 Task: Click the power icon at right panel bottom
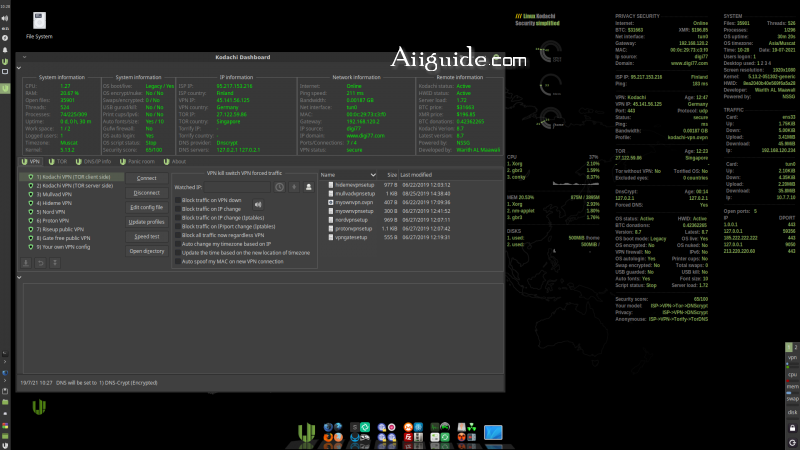tap(792, 443)
